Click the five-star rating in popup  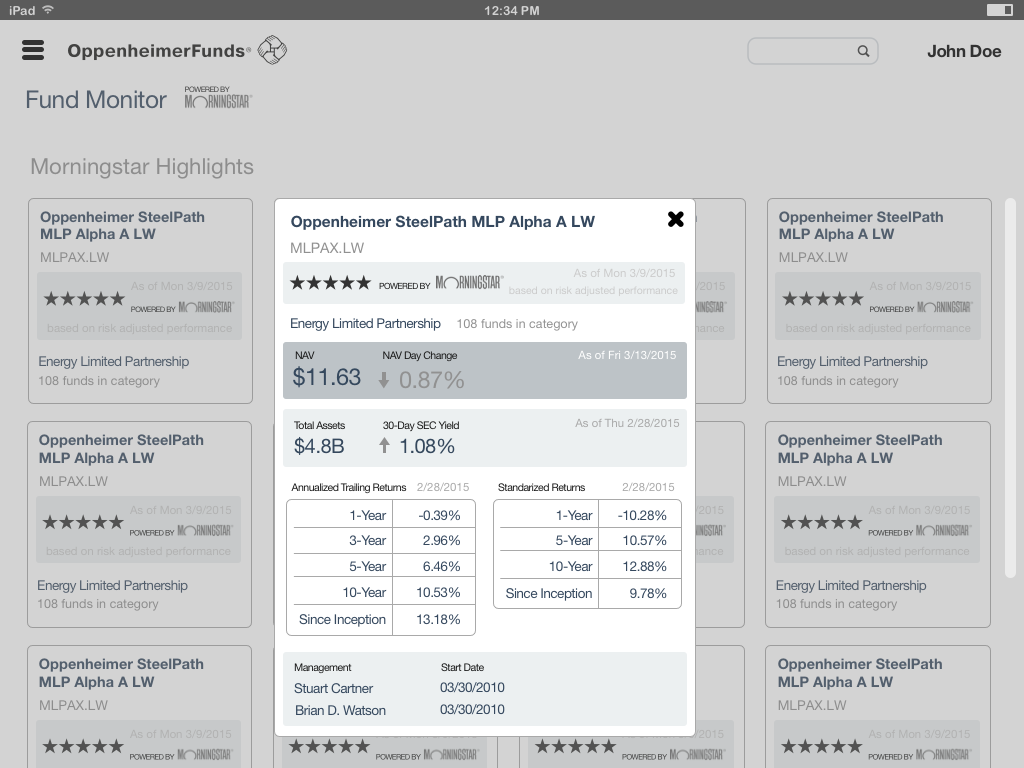[x=330, y=283]
